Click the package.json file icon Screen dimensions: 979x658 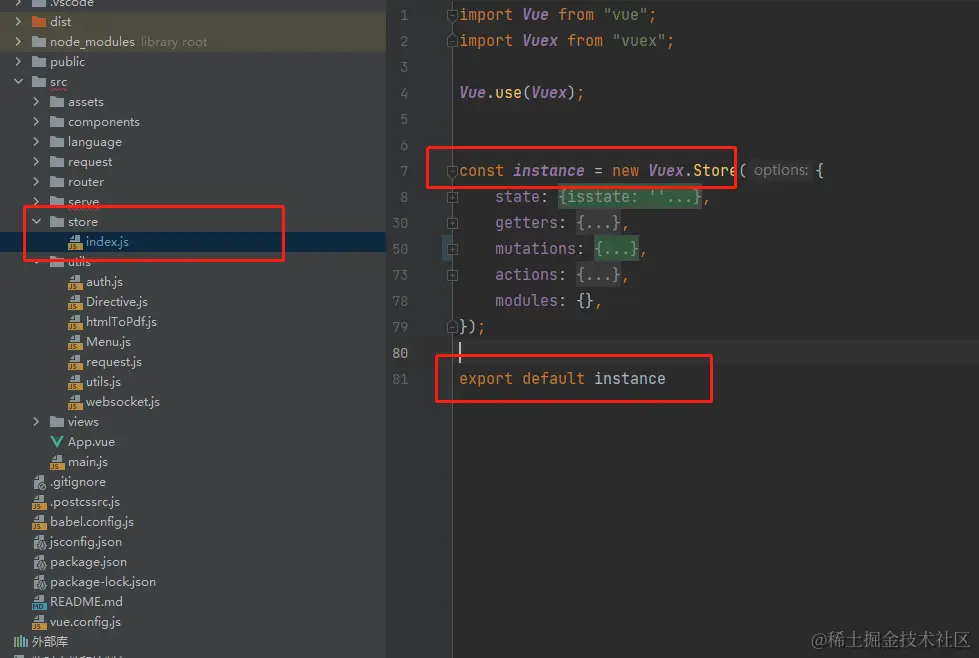39,562
